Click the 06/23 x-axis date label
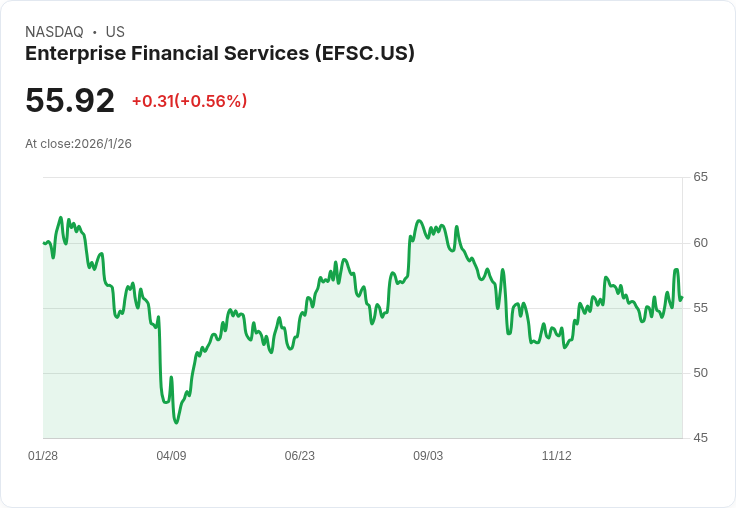The width and height of the screenshot is (736, 508). click(x=299, y=456)
